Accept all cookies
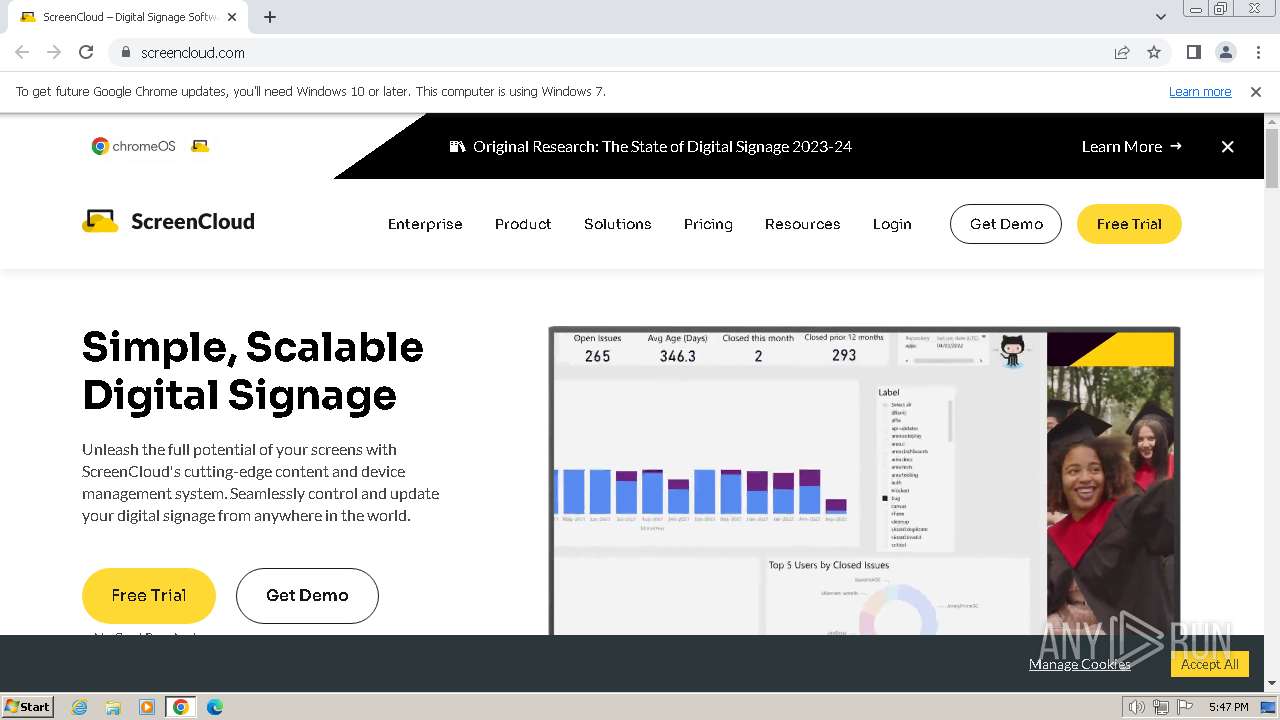Viewport: 1280px width, 720px height. coord(1210,664)
